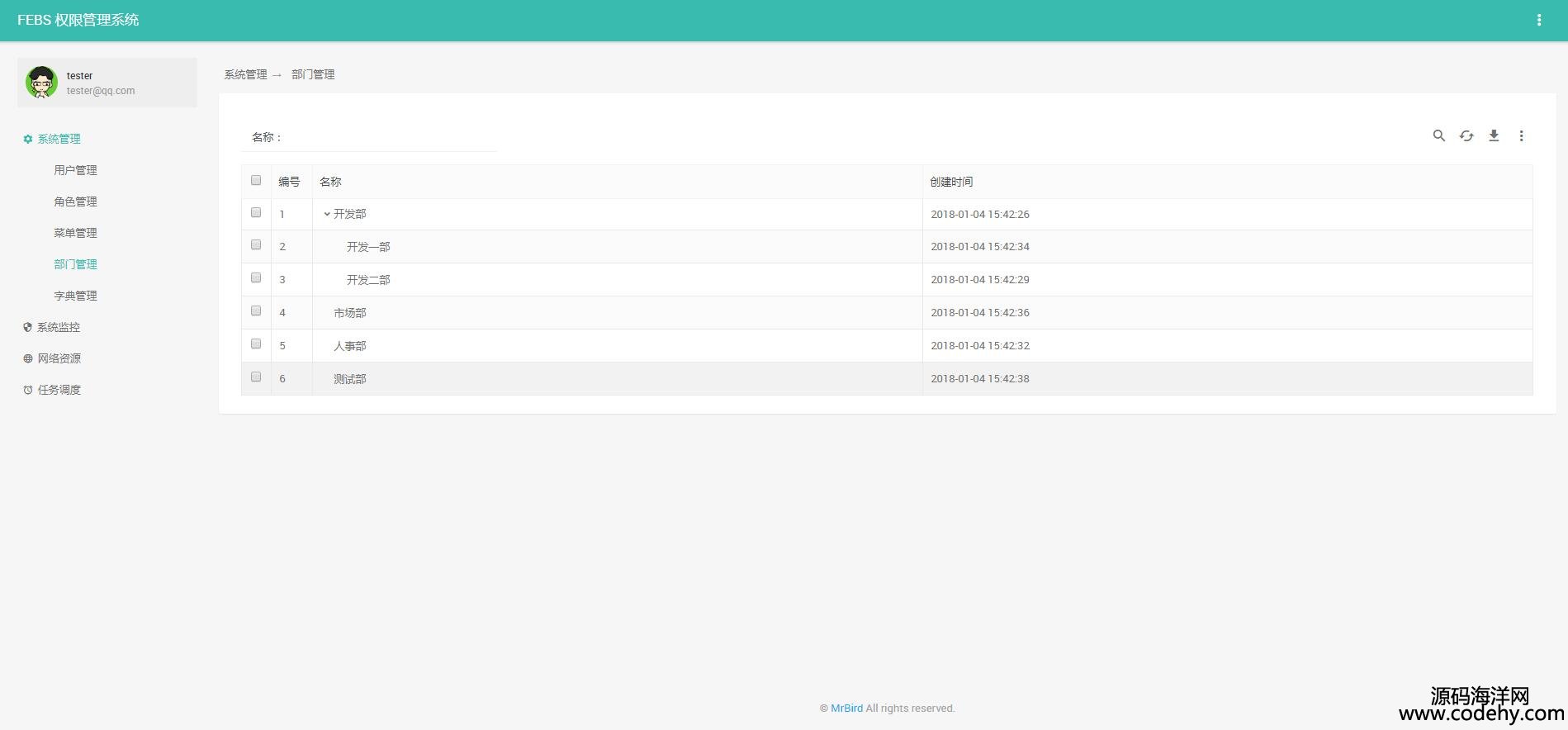Collapse the 开发部 tree node chevron

(327, 214)
